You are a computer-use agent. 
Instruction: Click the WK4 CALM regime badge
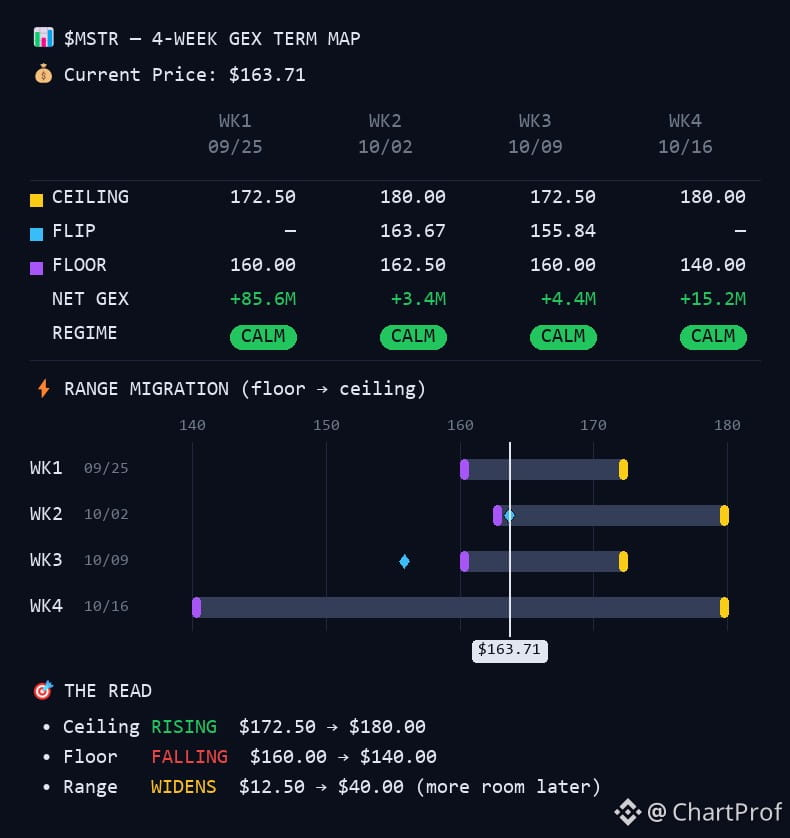[x=713, y=337]
